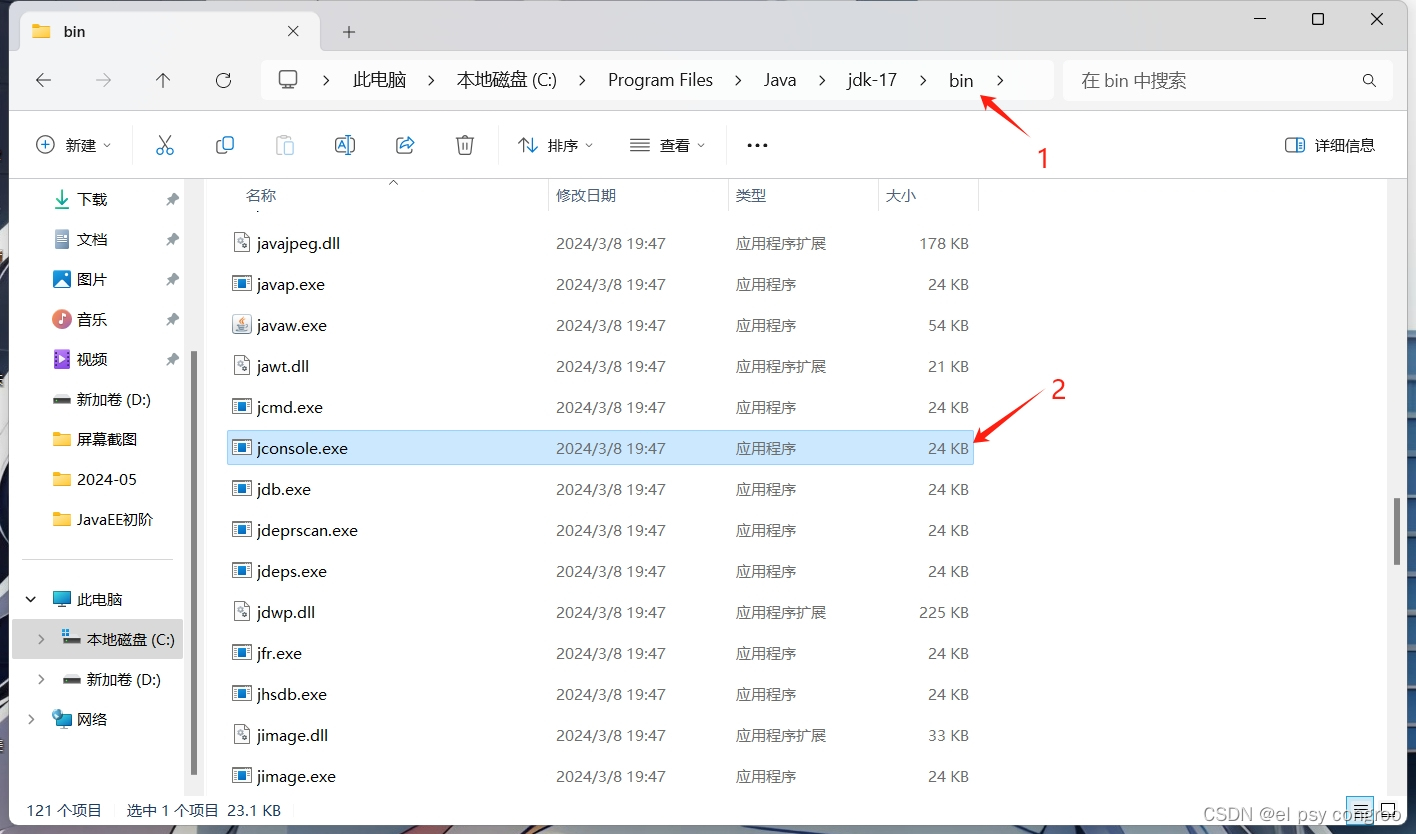Navigate to Program Files breadcrumb
Image resolution: width=1416 pixels, height=834 pixels.
coord(661,81)
